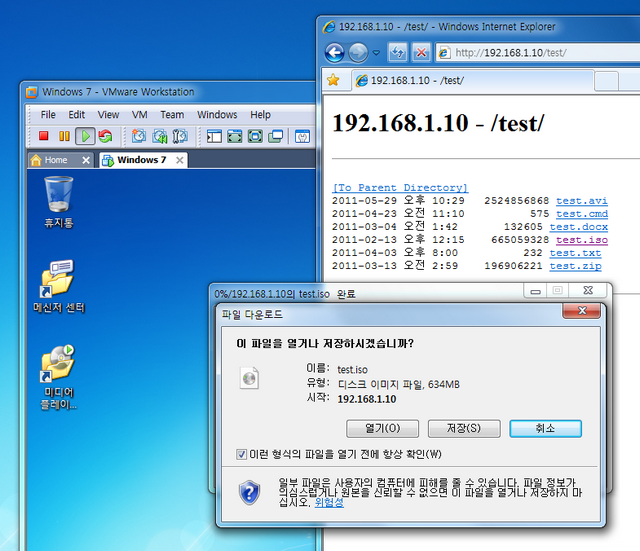Click the 위험성 risk link in dialog
640x551 pixels.
point(329,502)
